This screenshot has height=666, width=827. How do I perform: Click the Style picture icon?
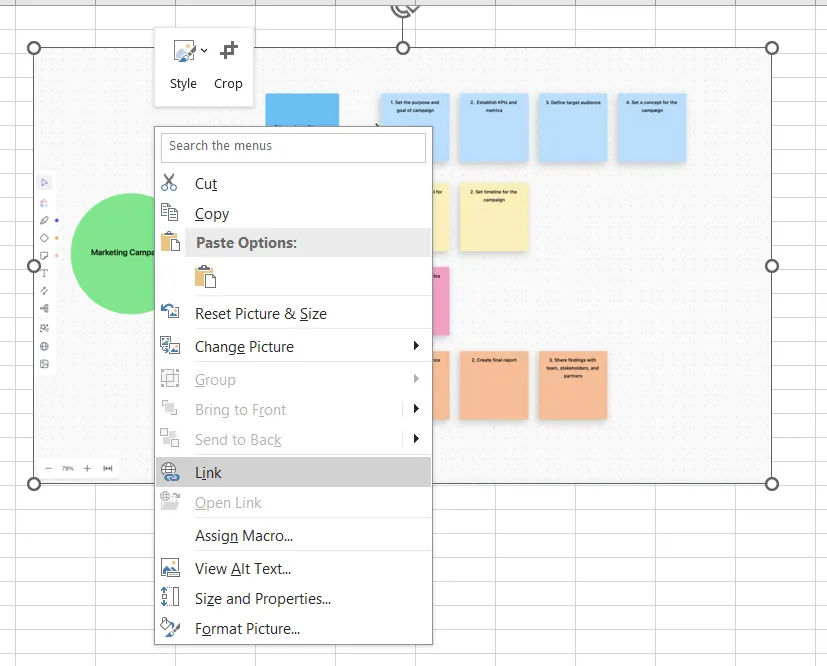point(184,51)
